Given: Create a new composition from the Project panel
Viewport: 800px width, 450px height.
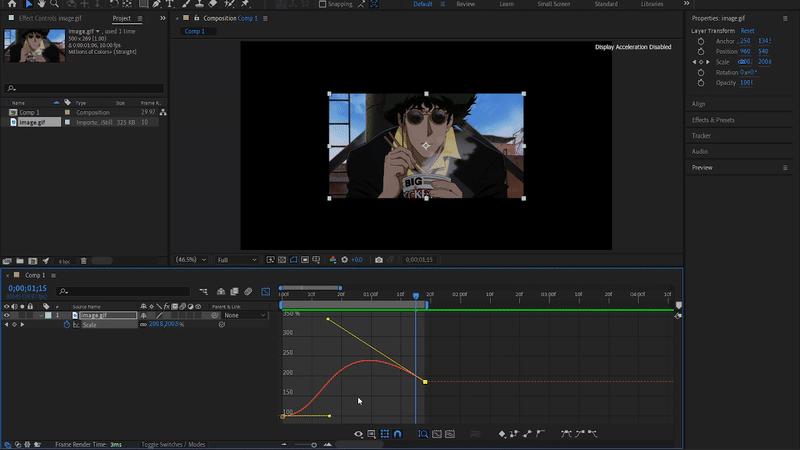Looking at the screenshot, I should 33,261.
